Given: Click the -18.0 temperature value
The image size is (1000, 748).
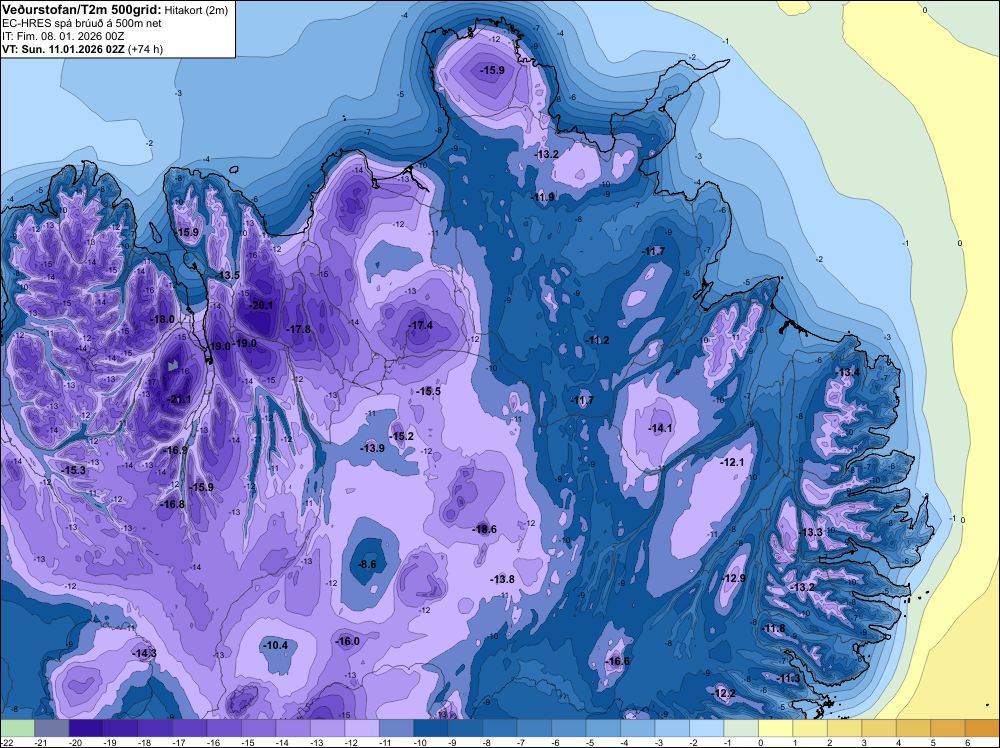Looking at the screenshot, I should [163, 319].
